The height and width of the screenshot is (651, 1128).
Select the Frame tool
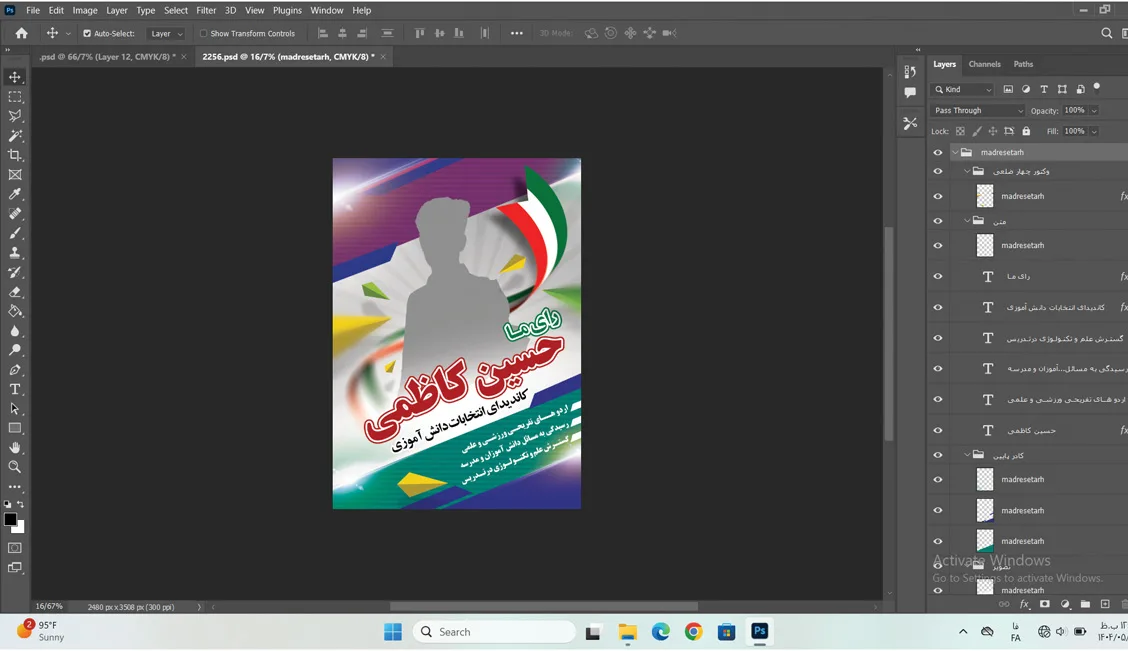(14, 174)
